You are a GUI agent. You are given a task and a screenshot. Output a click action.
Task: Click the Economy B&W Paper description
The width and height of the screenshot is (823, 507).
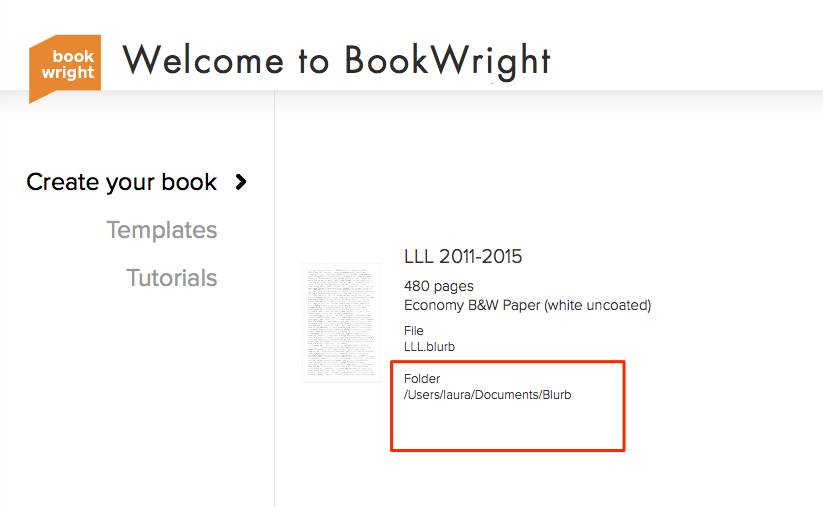pyautogui.click(x=527, y=305)
